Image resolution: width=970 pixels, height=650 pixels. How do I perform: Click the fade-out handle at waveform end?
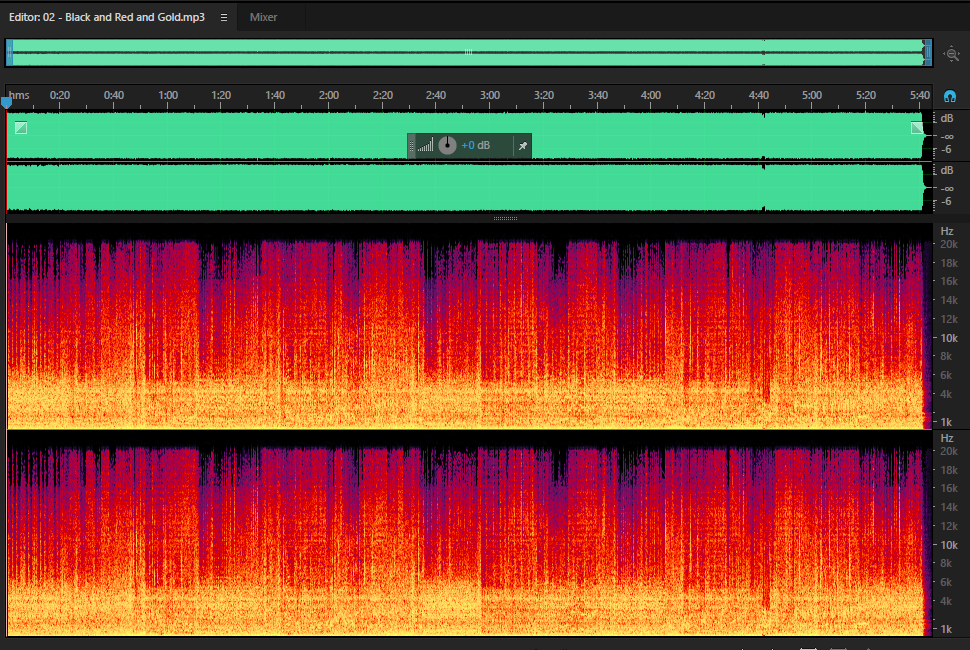click(x=917, y=128)
